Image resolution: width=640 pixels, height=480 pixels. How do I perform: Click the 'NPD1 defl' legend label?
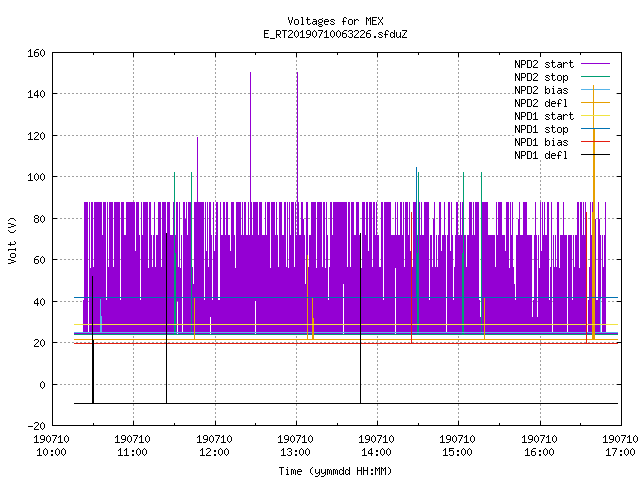[541, 155]
